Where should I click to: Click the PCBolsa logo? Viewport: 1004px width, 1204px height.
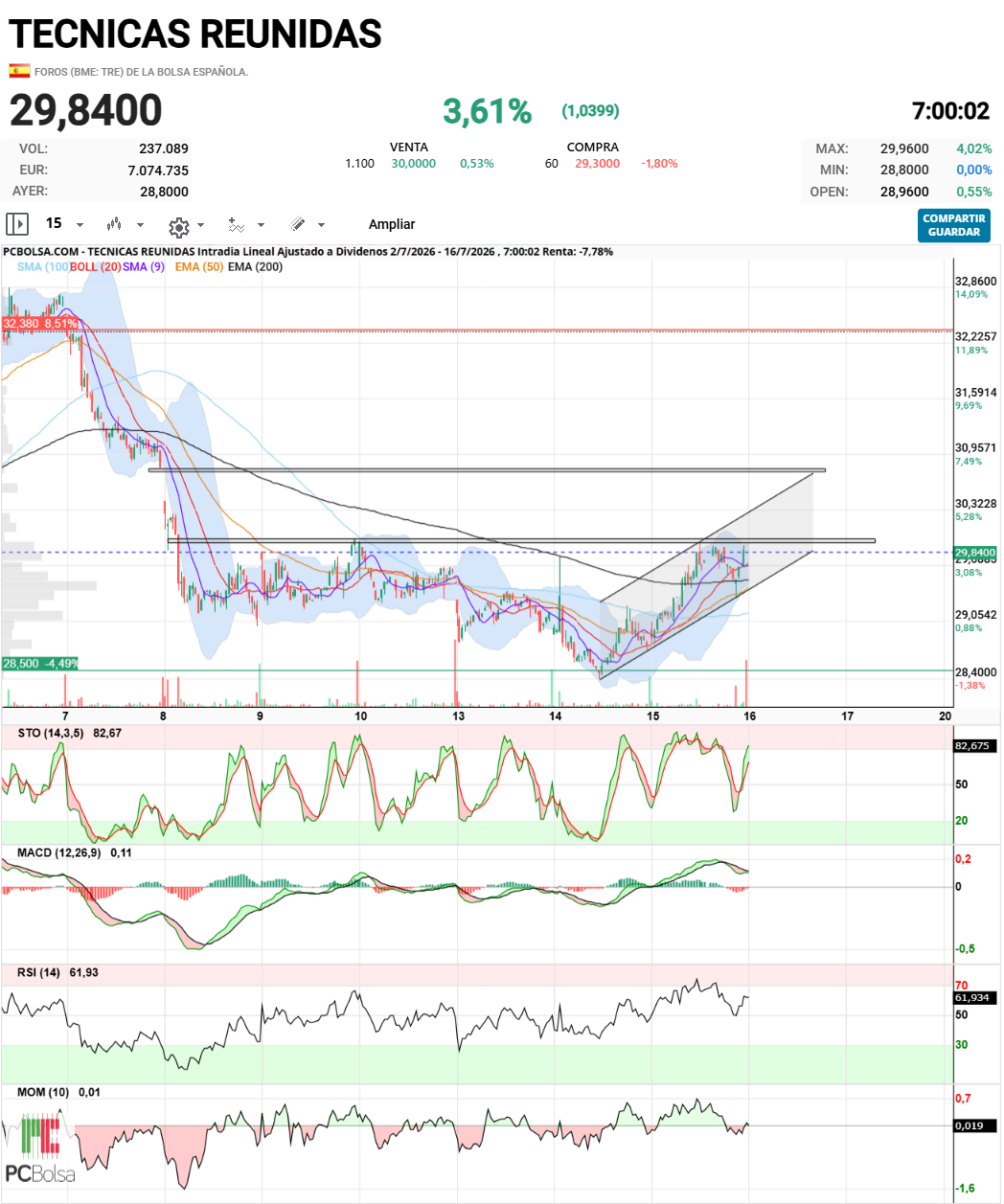tap(40, 1149)
